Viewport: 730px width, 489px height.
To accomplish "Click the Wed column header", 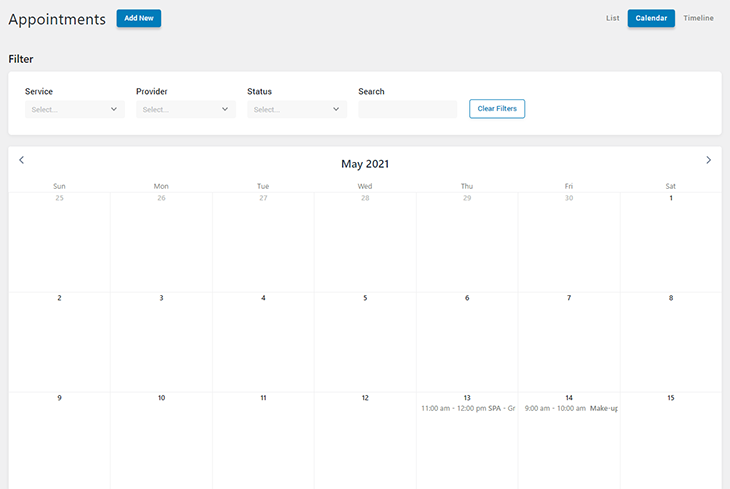I will click(365, 186).
